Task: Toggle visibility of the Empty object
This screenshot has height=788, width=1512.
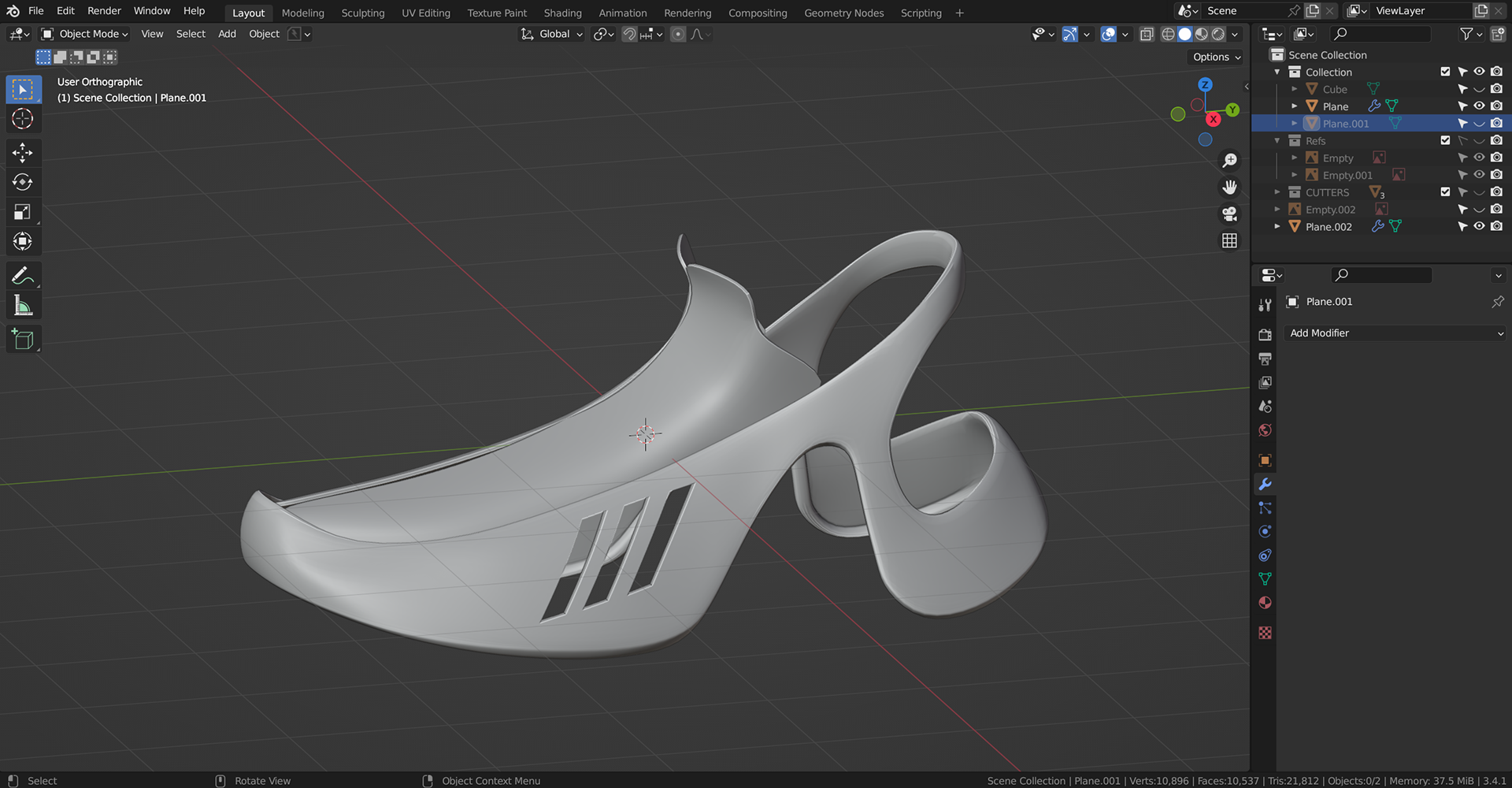Action: click(1479, 158)
